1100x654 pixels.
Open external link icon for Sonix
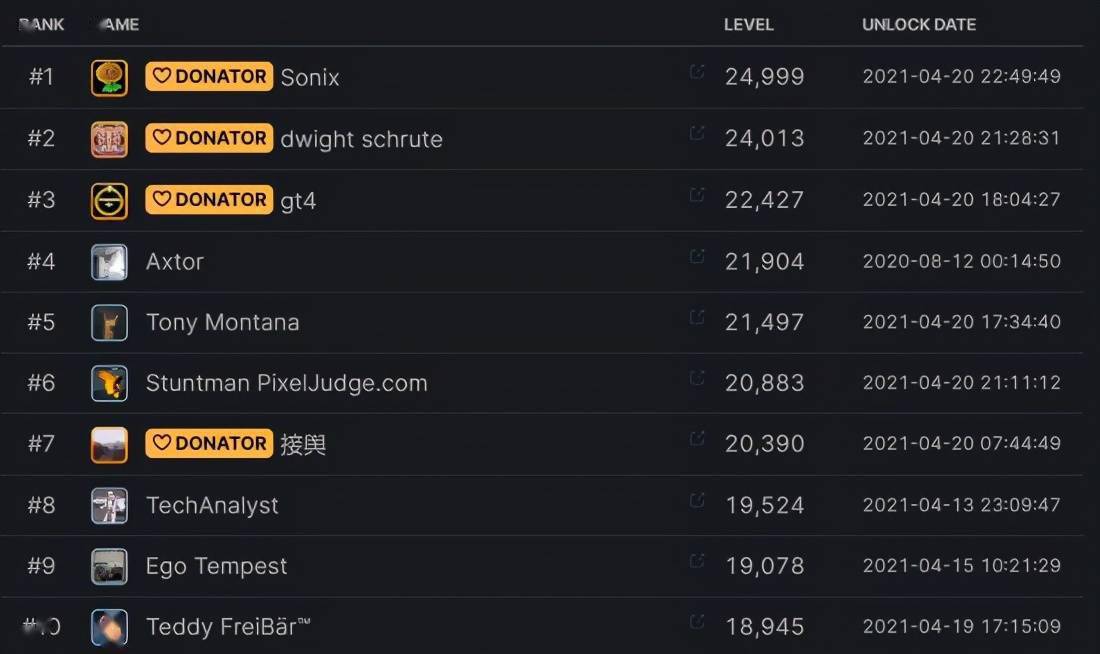[x=697, y=71]
